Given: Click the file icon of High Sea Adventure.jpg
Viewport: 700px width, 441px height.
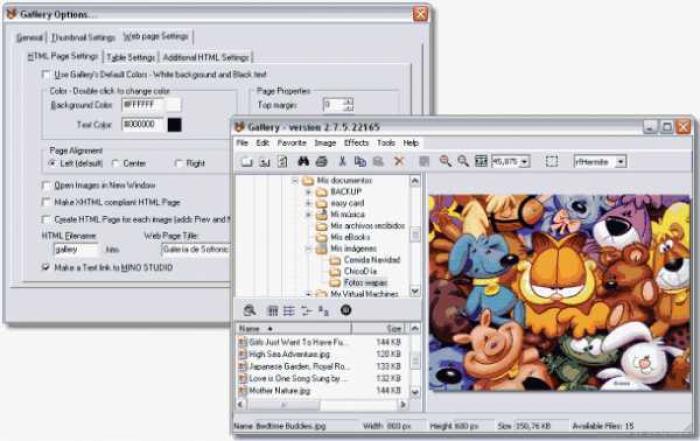Looking at the screenshot, I should pyautogui.click(x=242, y=354).
